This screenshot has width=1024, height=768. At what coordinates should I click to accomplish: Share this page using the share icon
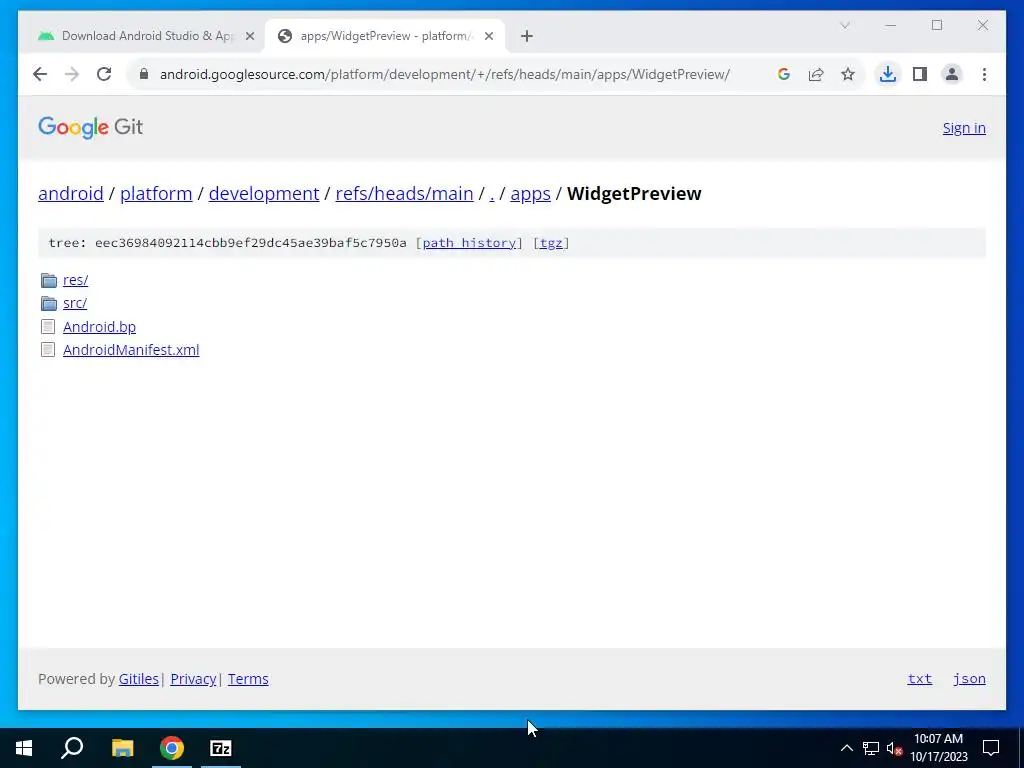(816, 74)
